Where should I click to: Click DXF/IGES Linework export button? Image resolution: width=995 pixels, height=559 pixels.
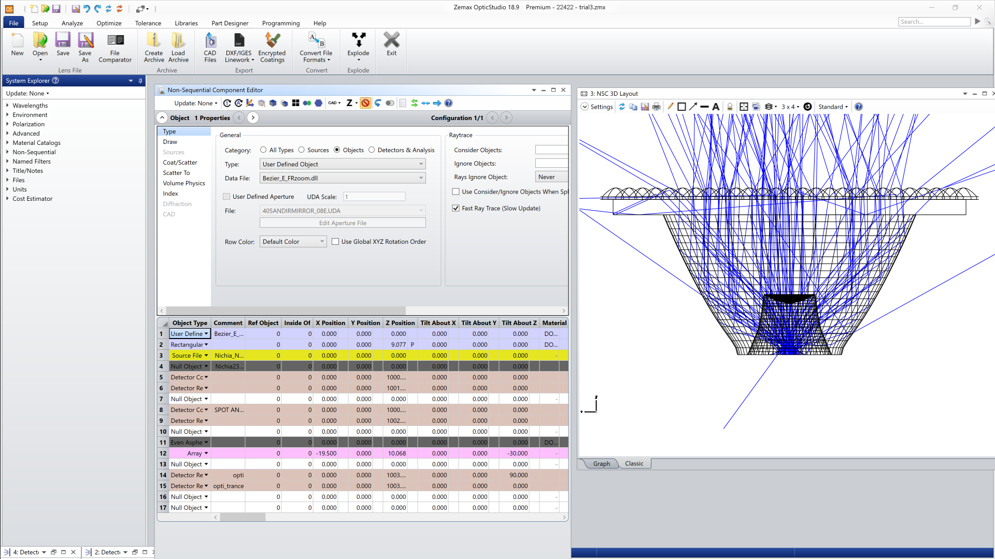tap(239, 48)
